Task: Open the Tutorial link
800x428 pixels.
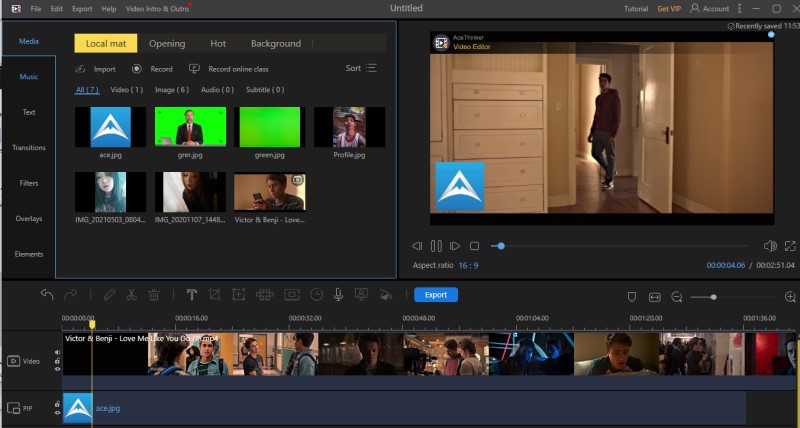Action: point(636,9)
